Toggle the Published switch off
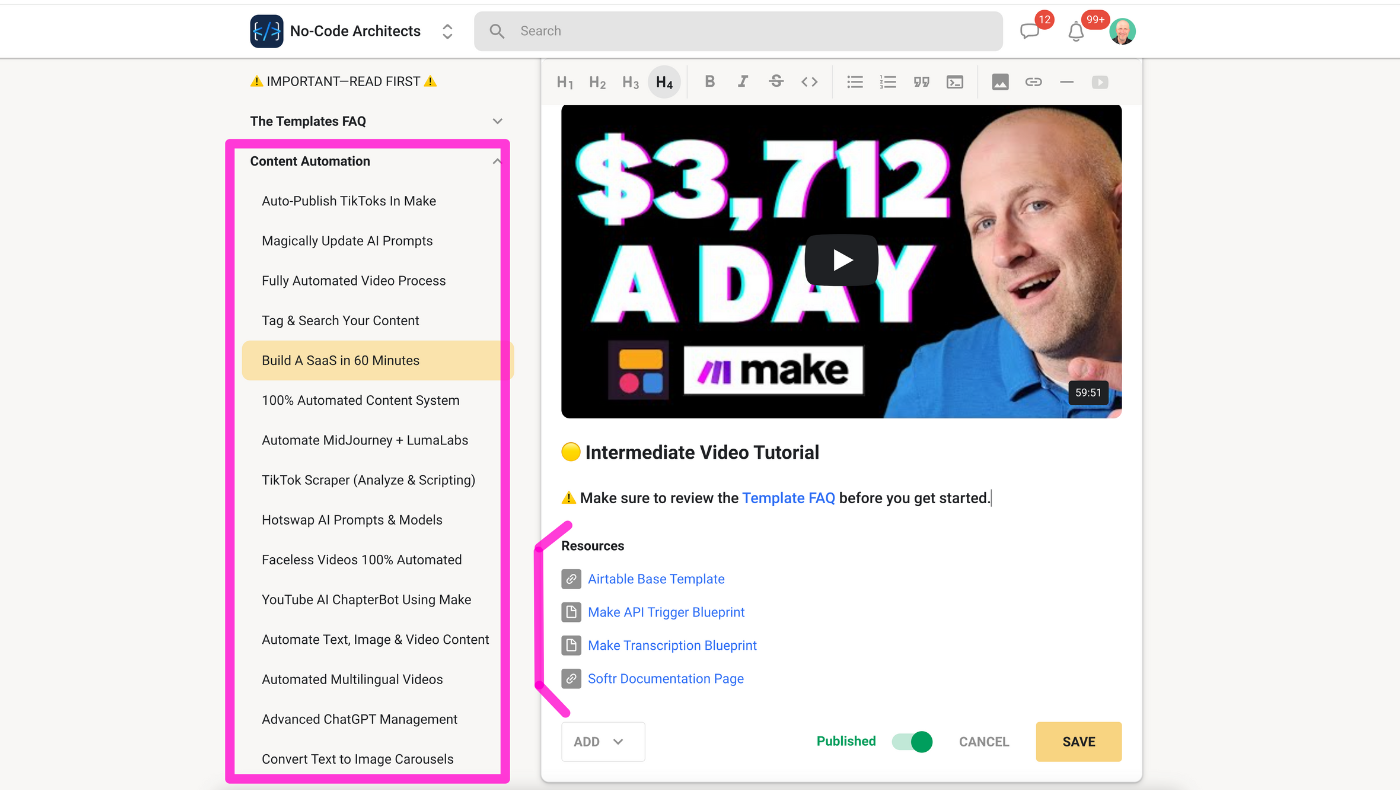 912,742
